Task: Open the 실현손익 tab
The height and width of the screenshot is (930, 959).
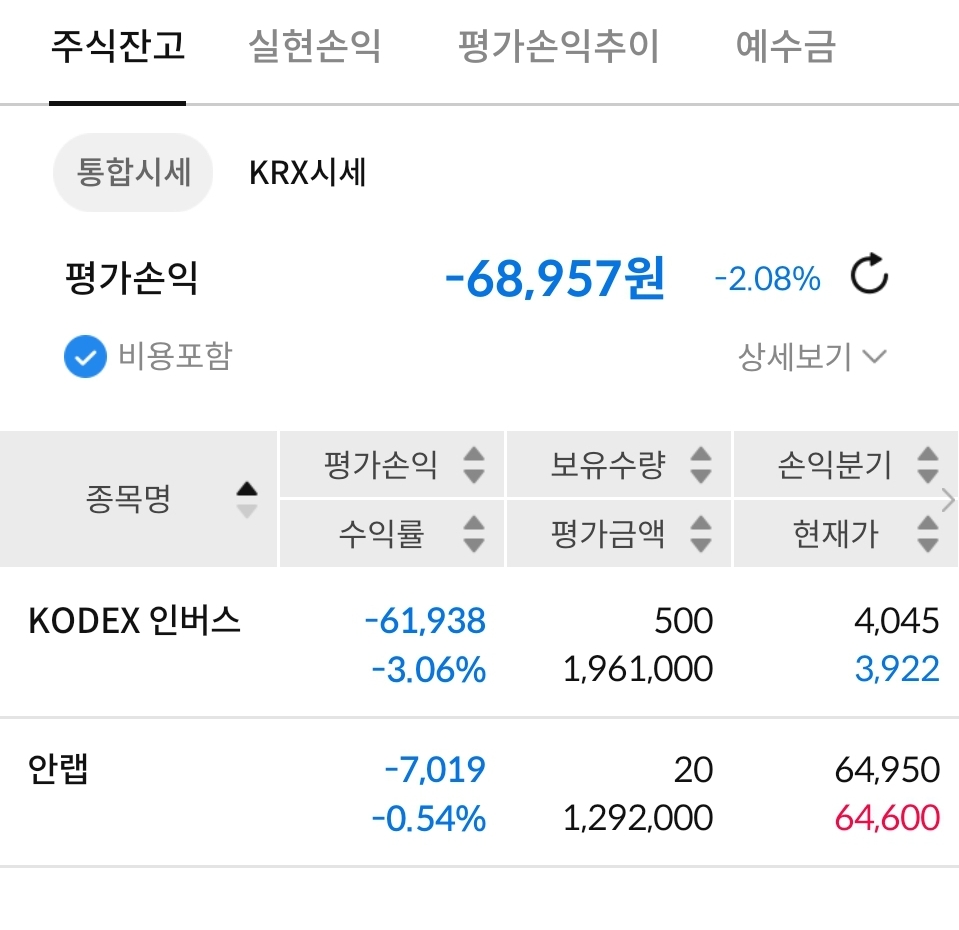Action: (315, 47)
